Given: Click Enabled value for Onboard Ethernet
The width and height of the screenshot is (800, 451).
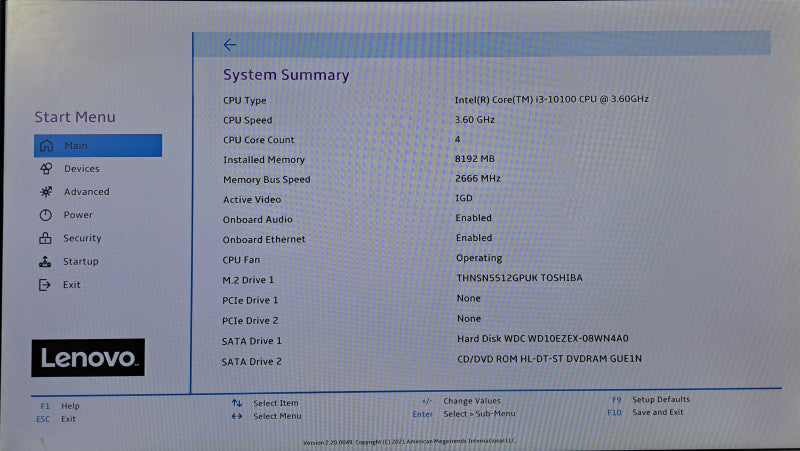Looking at the screenshot, I should [x=474, y=238].
